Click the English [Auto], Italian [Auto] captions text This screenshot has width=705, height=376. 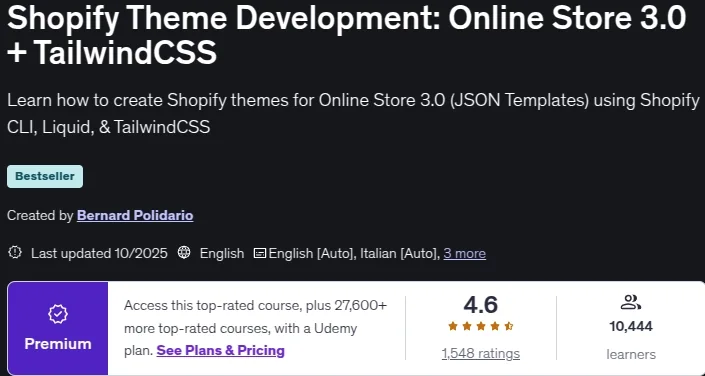pos(354,254)
